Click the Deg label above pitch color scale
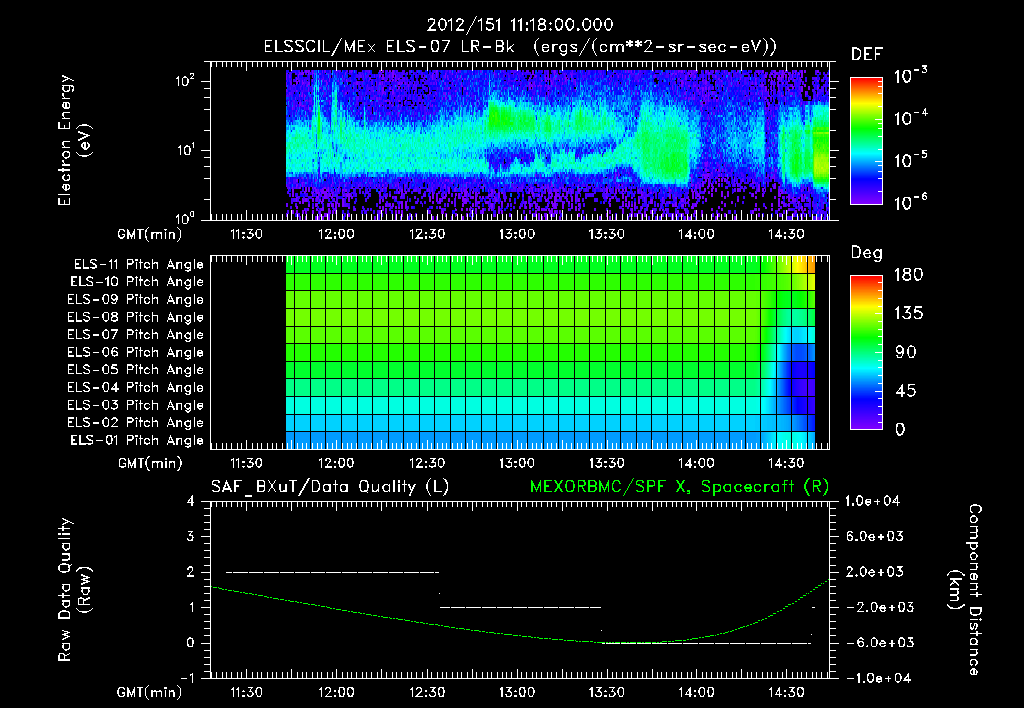 tap(866, 253)
